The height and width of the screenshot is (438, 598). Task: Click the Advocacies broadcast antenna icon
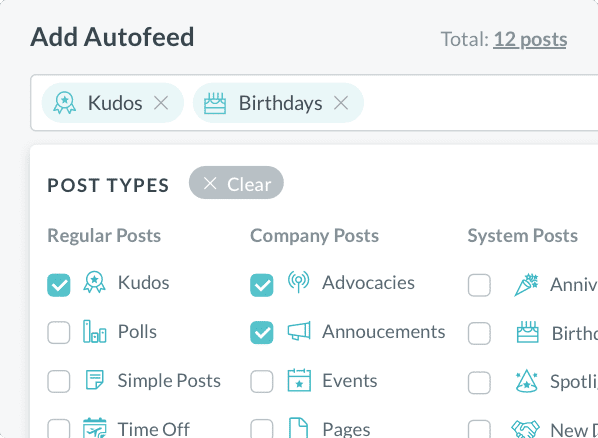(x=299, y=282)
